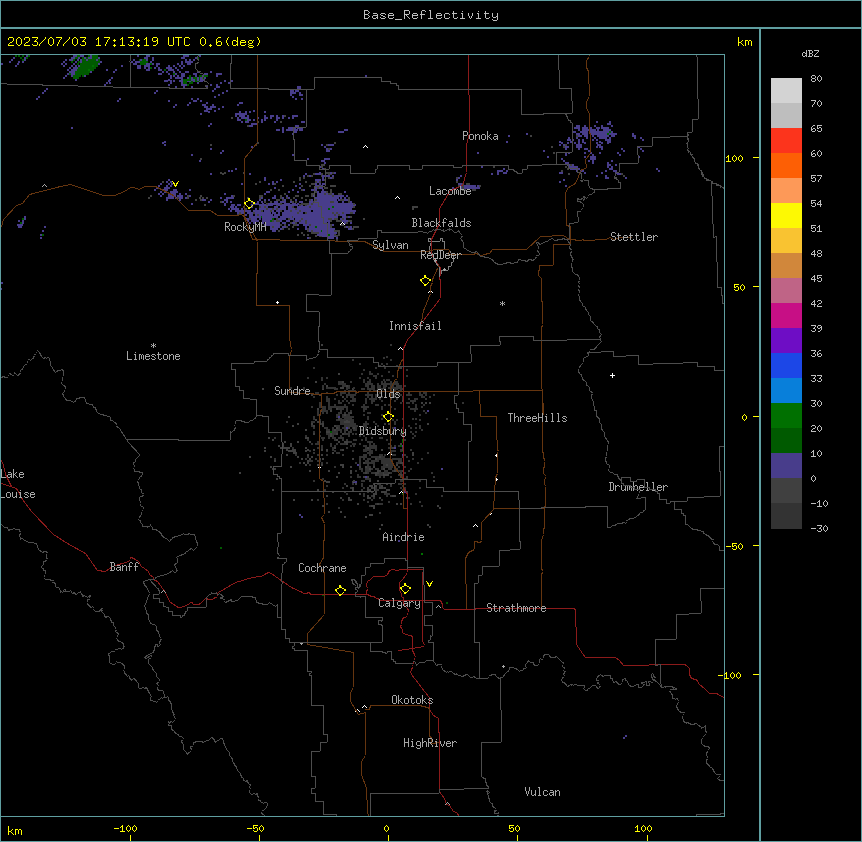Click the dBZ legend heading
The image size is (862, 842).
point(810,53)
